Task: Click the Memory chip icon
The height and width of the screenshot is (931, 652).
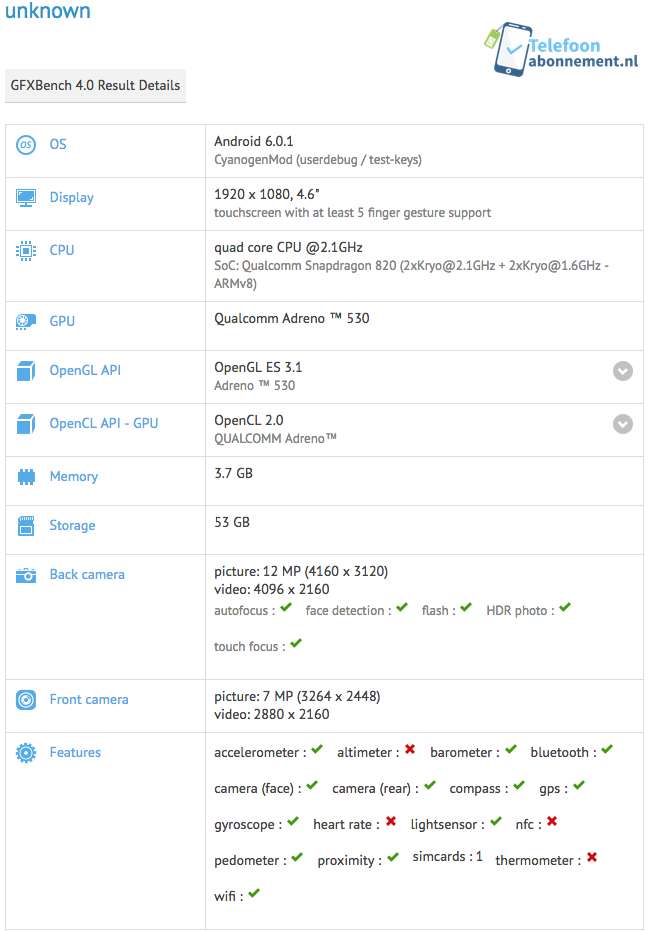Action: click(26, 476)
